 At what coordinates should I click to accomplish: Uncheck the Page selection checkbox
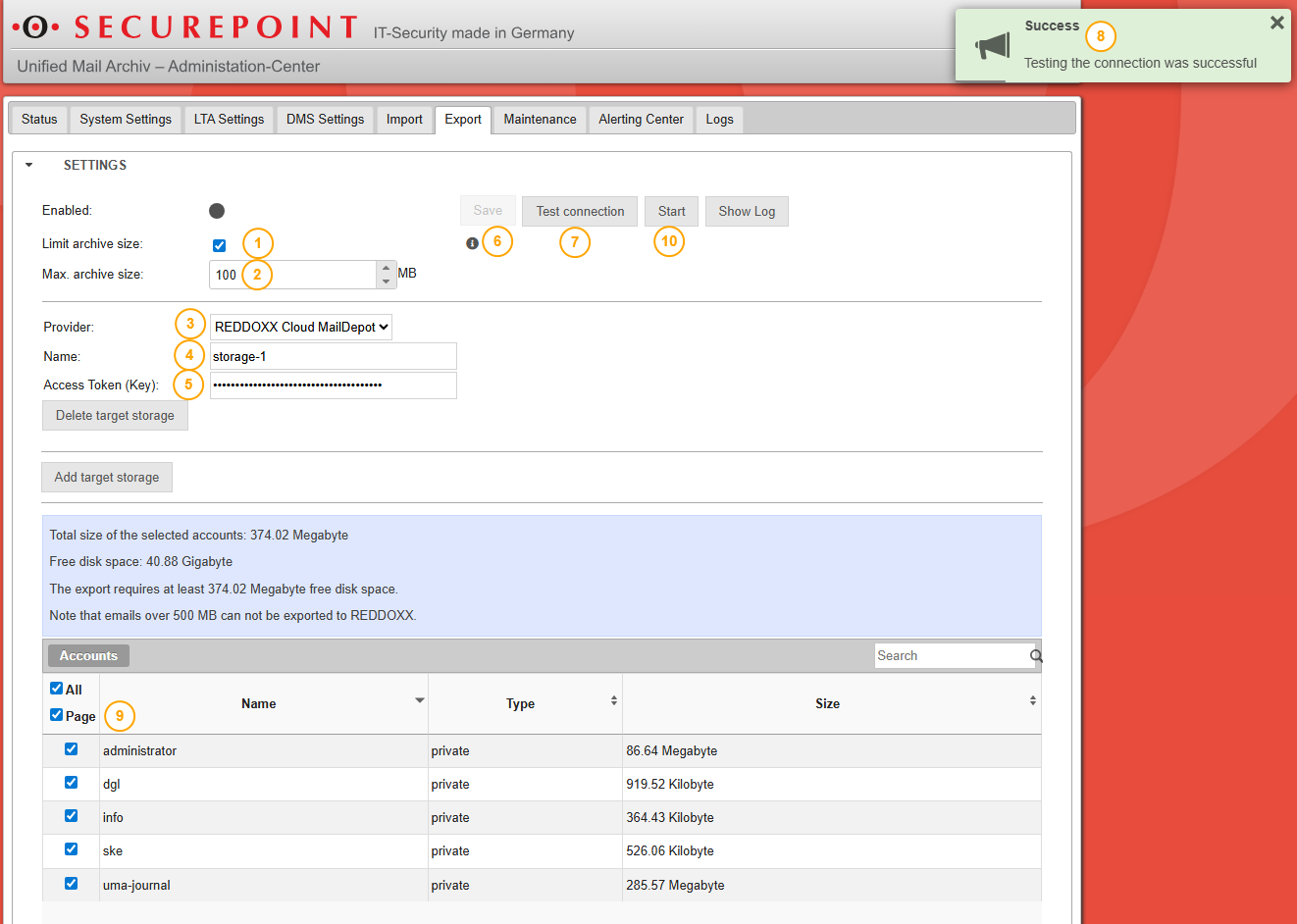click(x=56, y=715)
